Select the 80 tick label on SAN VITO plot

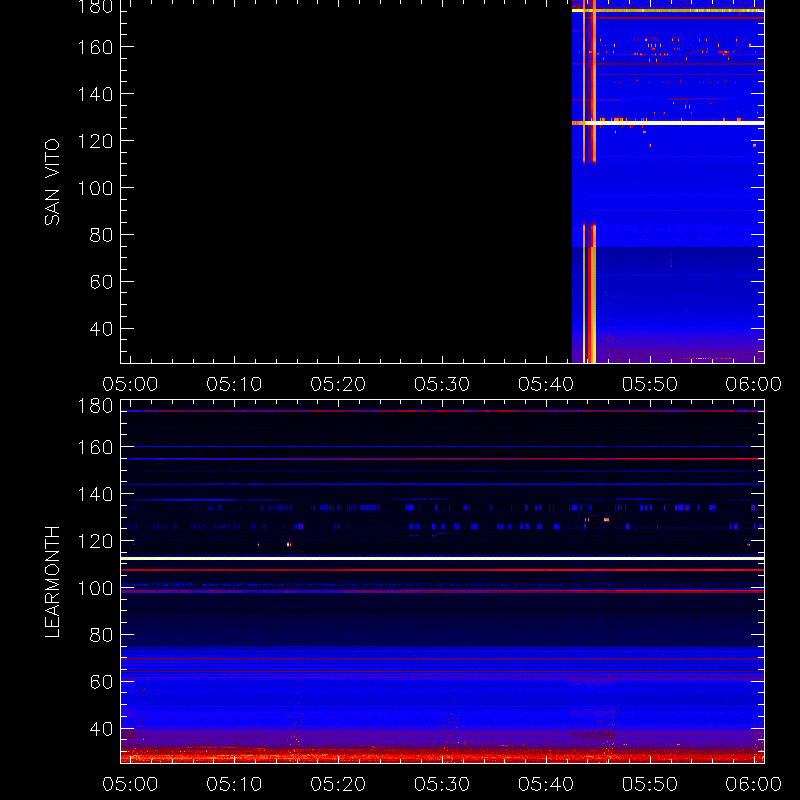pos(101,235)
